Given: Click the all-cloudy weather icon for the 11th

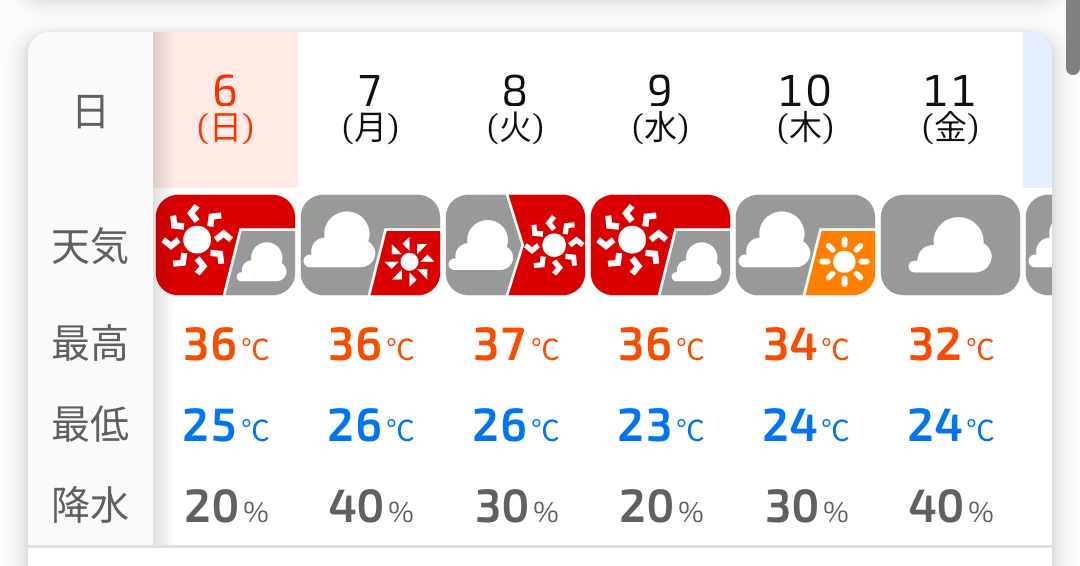Looking at the screenshot, I should pos(951,245).
